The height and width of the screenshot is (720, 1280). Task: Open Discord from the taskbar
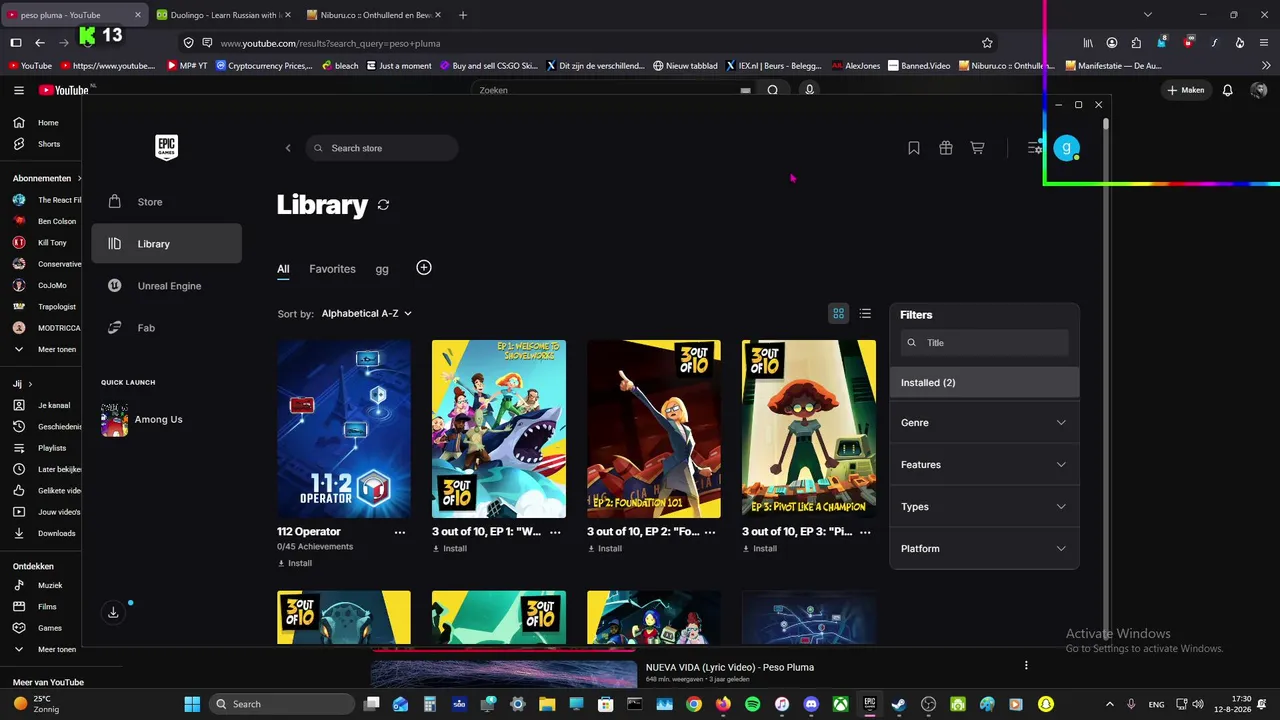(811, 704)
